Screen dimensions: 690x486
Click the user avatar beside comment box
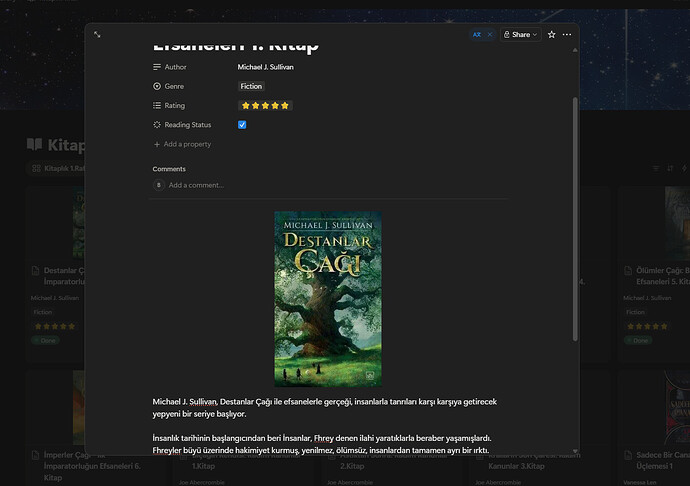coord(159,185)
